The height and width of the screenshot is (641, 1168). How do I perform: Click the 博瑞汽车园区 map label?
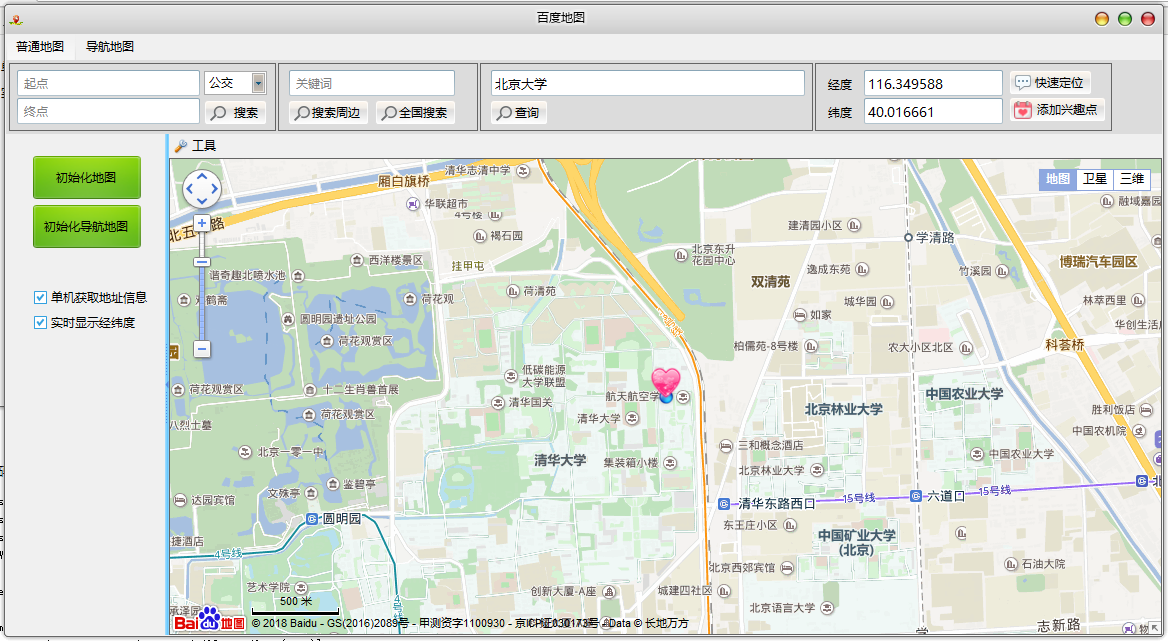(1098, 262)
